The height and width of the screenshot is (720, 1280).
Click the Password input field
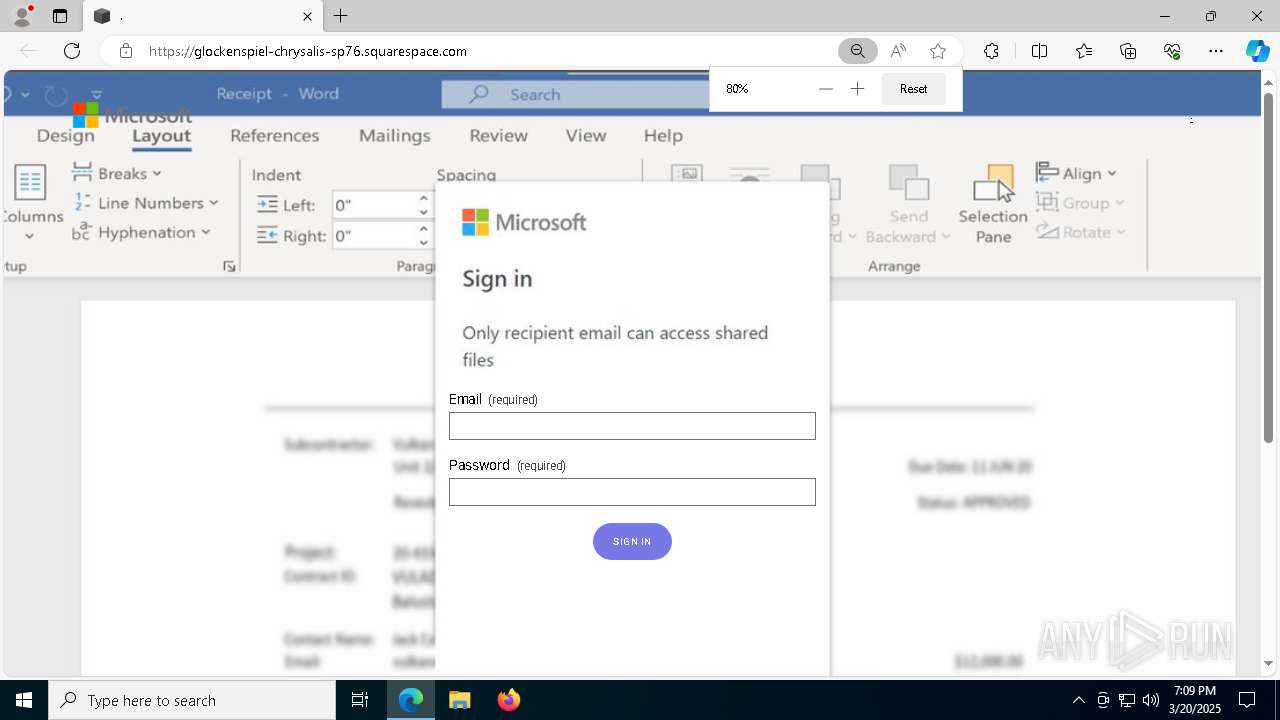pos(632,492)
